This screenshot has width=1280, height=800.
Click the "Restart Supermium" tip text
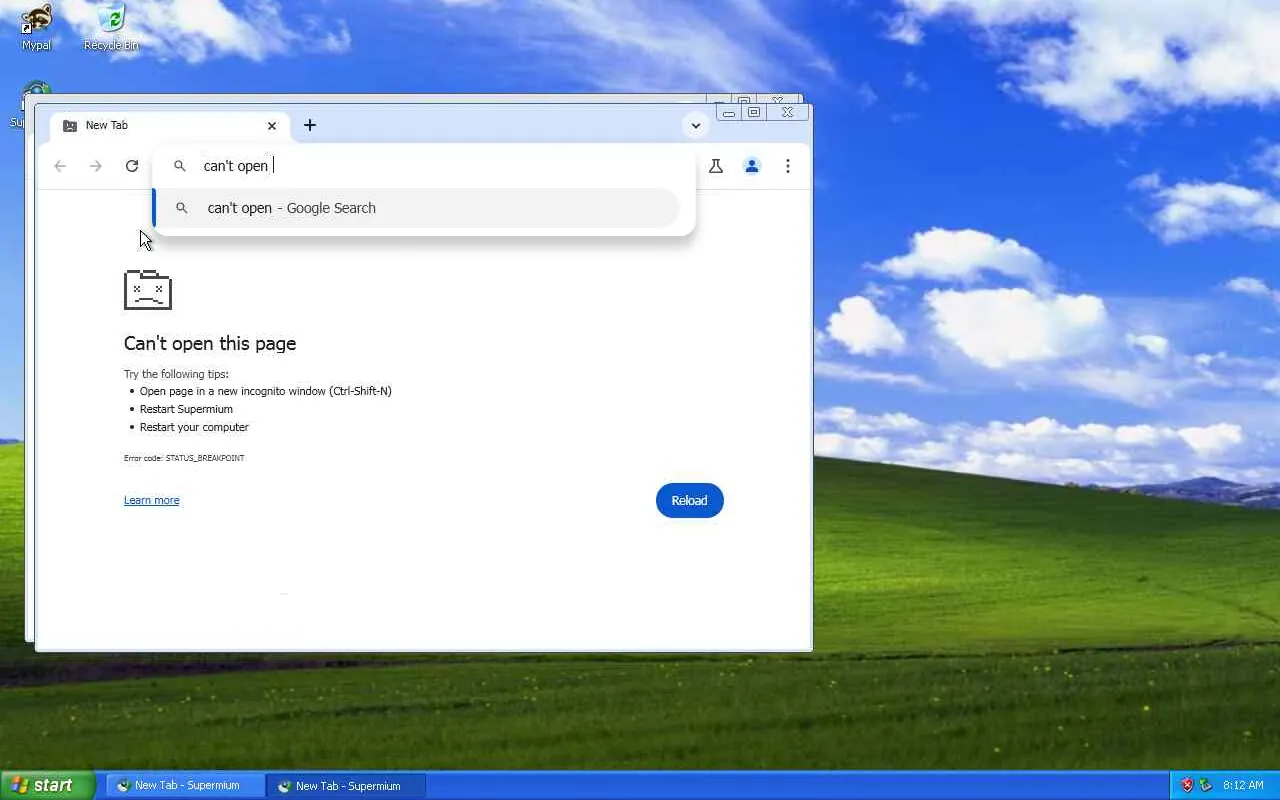(186, 409)
